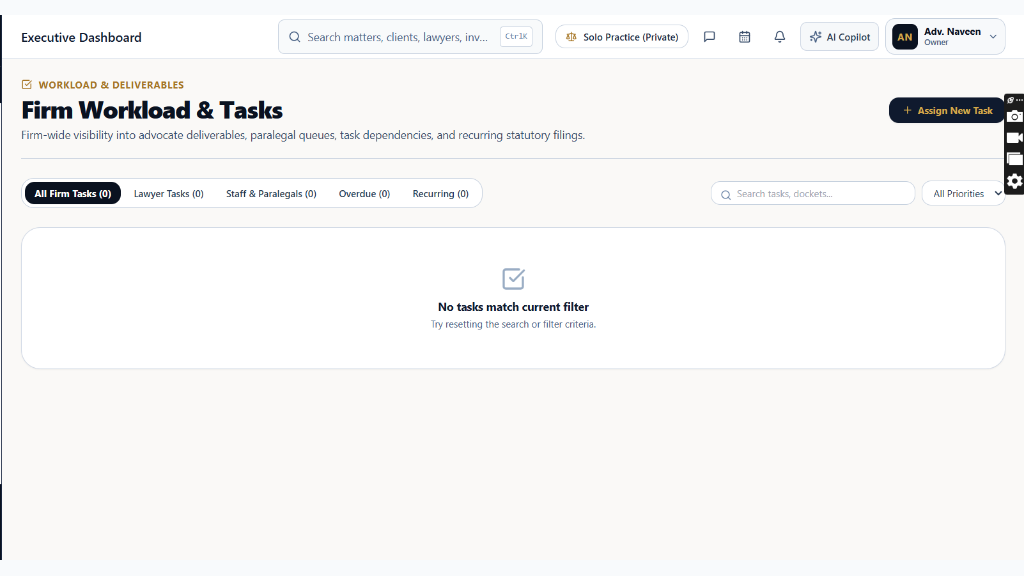Click the video record icon on side widget
This screenshot has width=1024, height=576.
(1014, 138)
